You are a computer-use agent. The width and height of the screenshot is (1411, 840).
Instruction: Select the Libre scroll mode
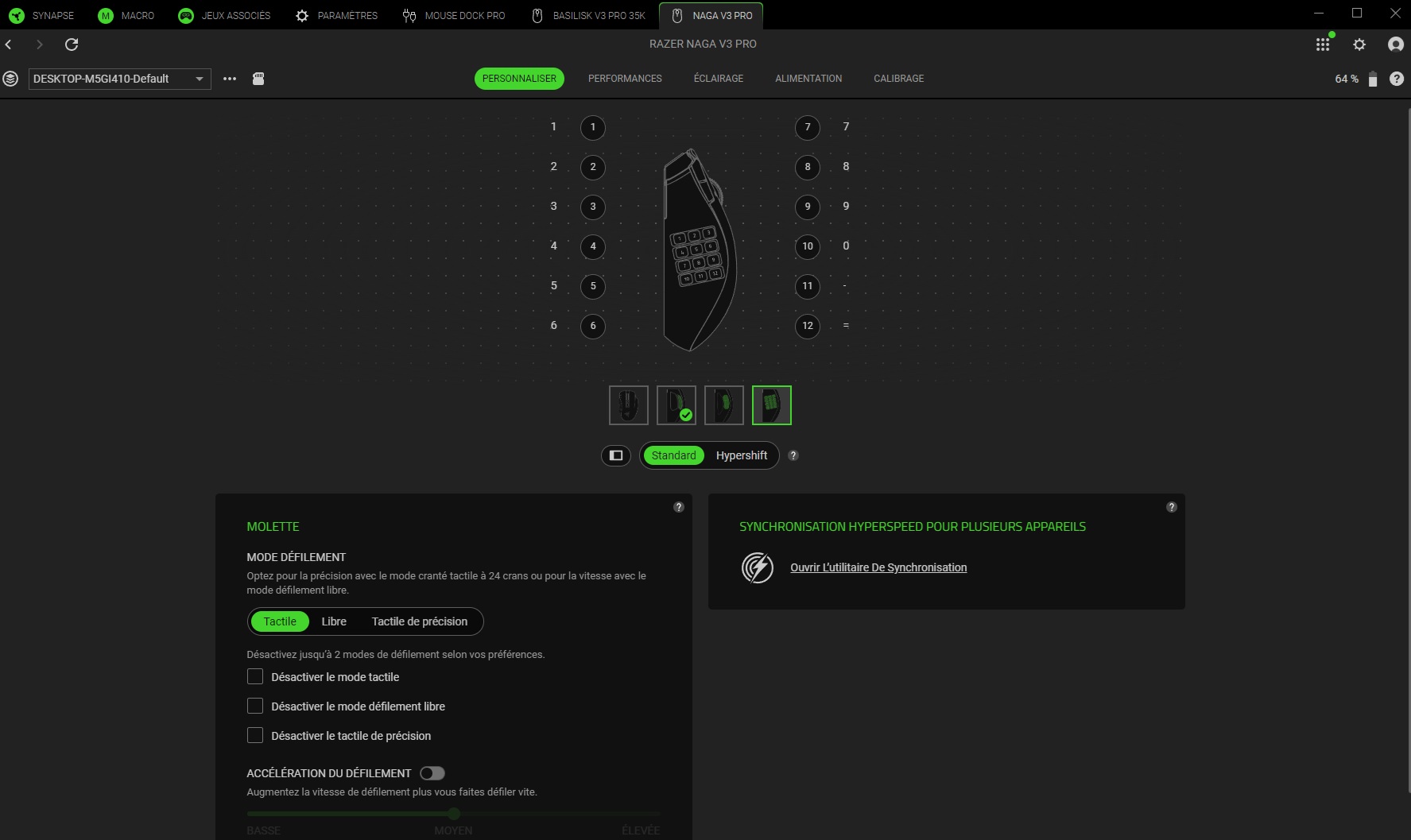334,621
